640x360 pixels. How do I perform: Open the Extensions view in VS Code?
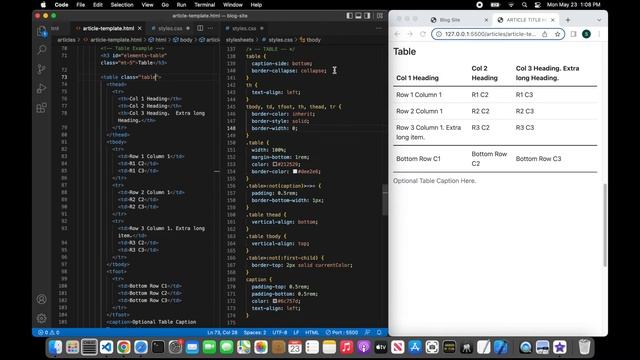pos(42,108)
